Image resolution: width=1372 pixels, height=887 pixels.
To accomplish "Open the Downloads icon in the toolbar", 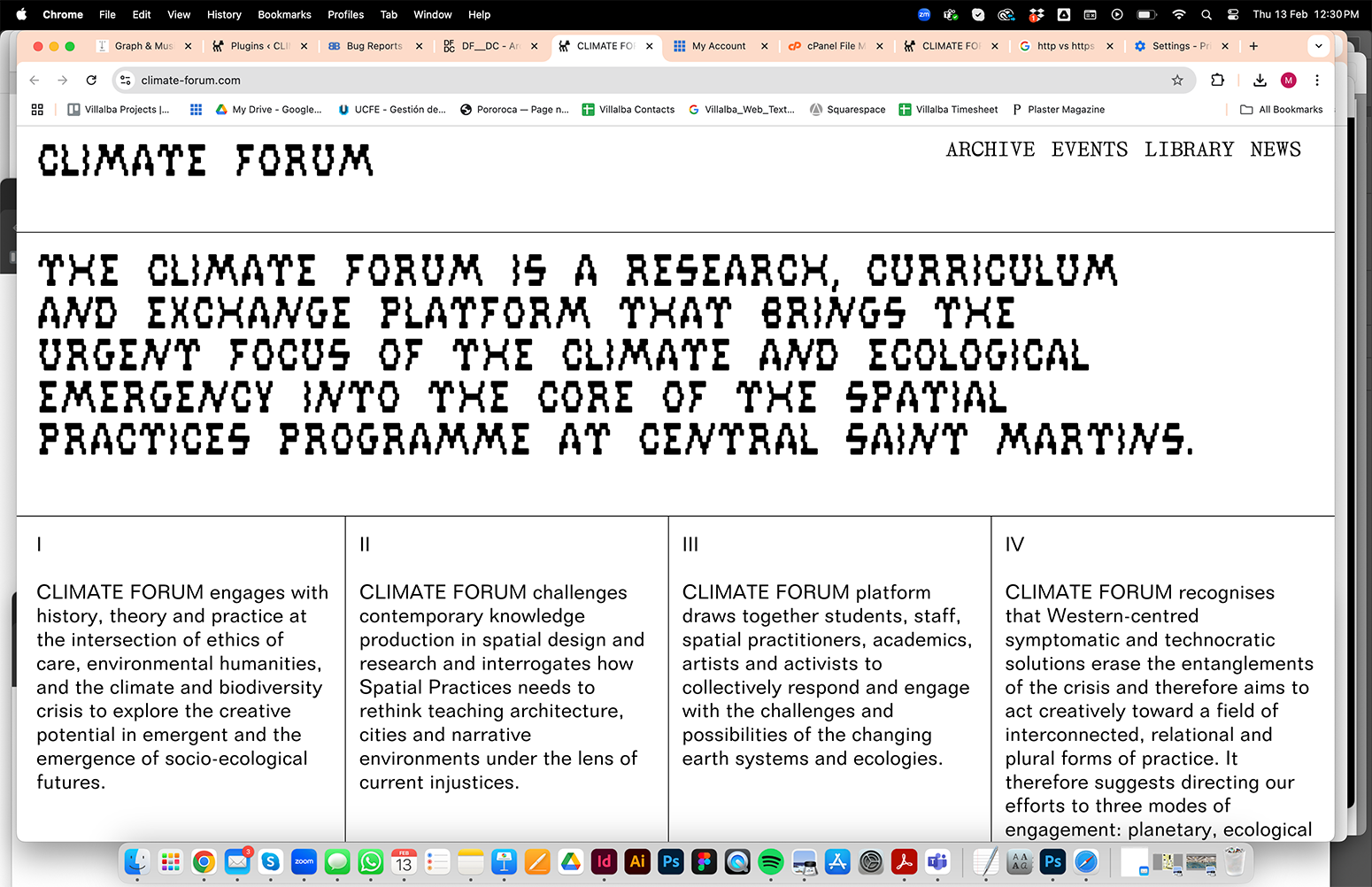I will [1259, 80].
